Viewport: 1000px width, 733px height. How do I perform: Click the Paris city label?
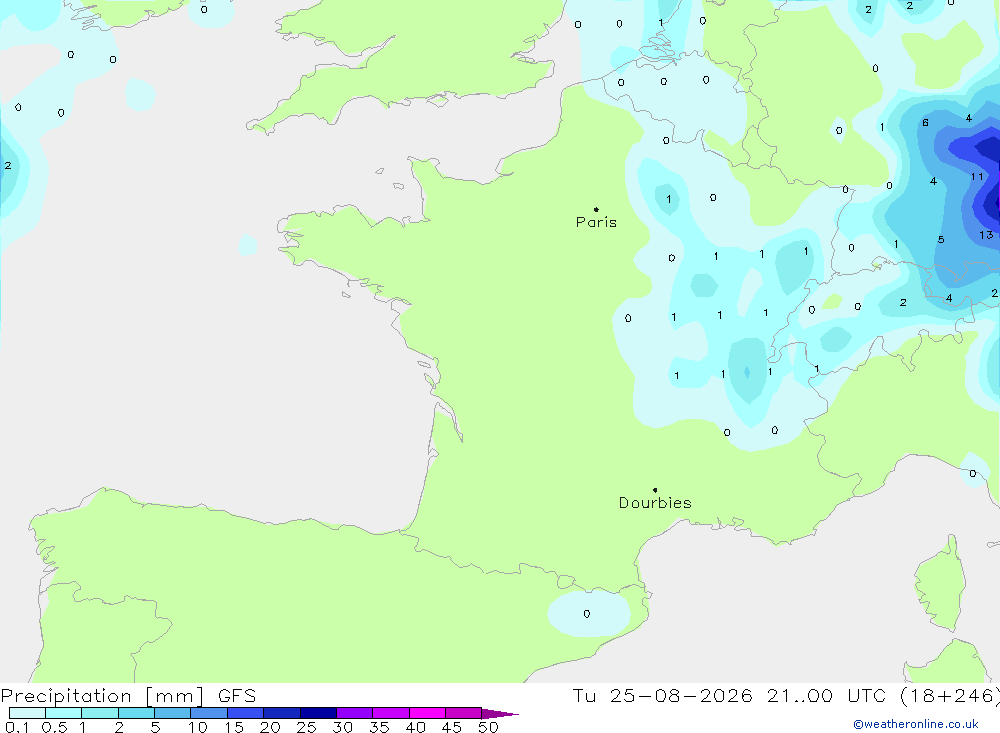pyautogui.click(x=596, y=222)
